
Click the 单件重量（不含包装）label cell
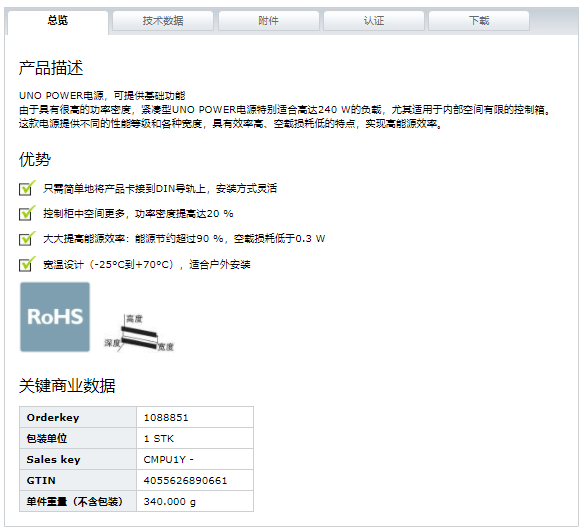coord(78,501)
